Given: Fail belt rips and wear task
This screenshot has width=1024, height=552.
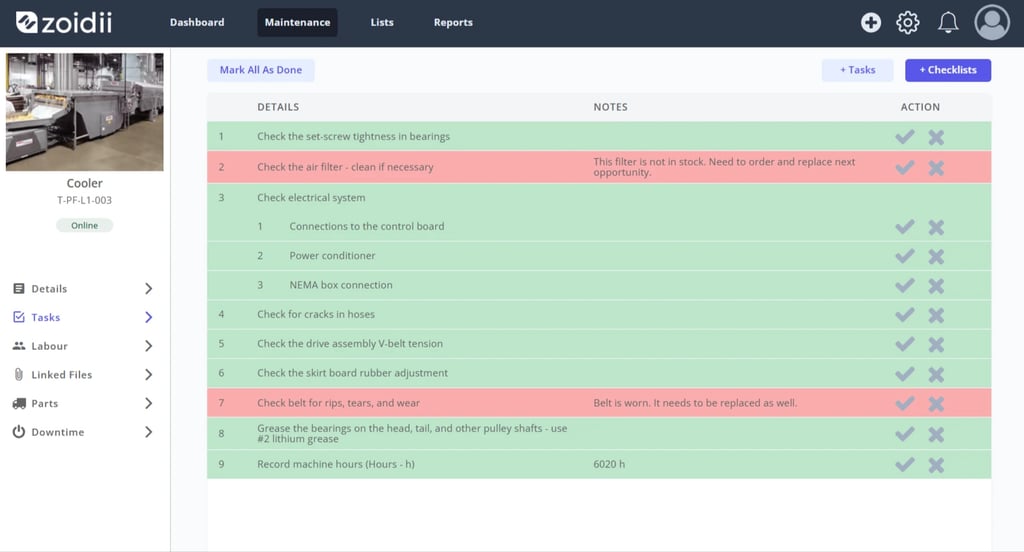Looking at the screenshot, I should (936, 404).
